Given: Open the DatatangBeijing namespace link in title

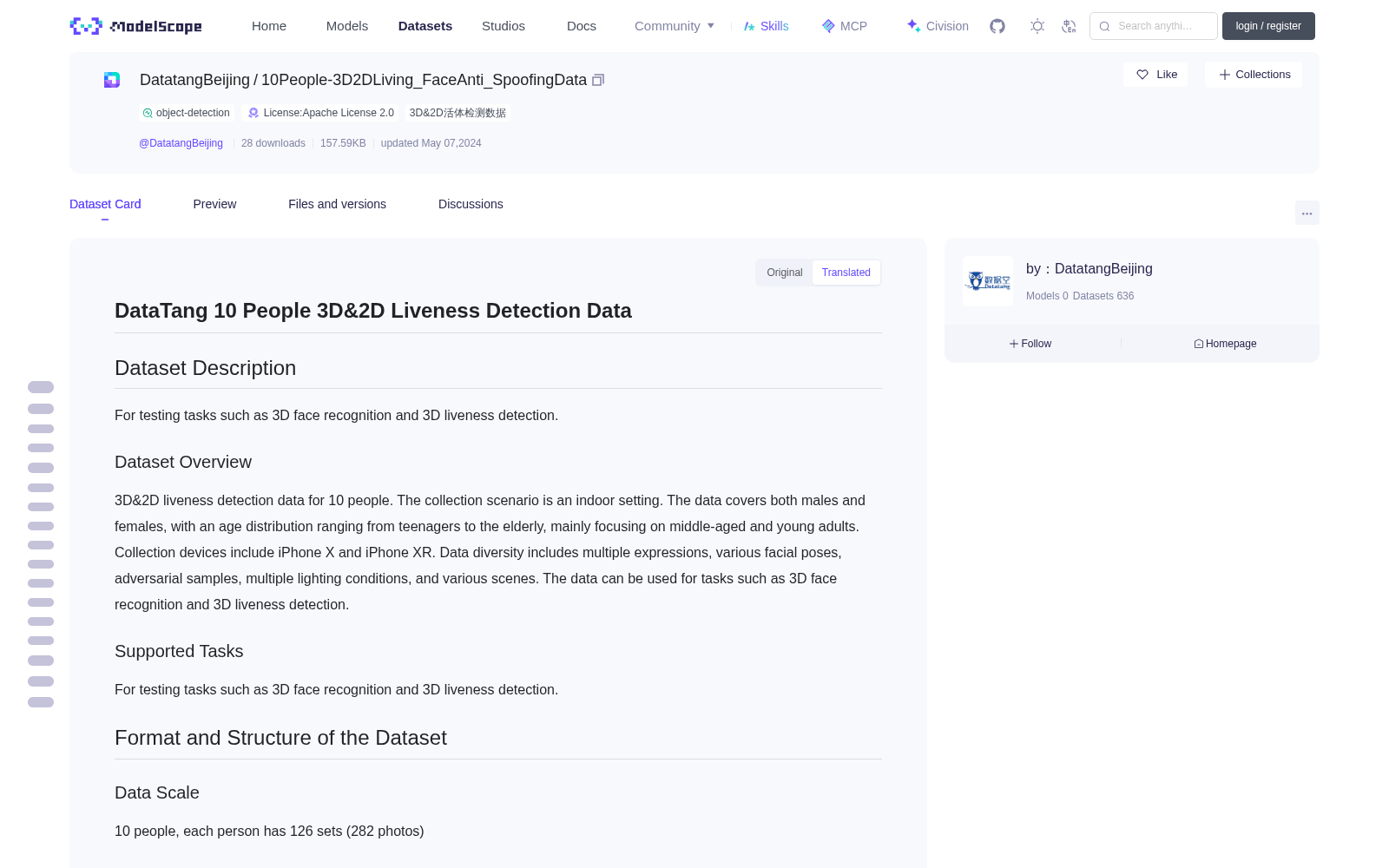Looking at the screenshot, I should pyautogui.click(x=194, y=80).
